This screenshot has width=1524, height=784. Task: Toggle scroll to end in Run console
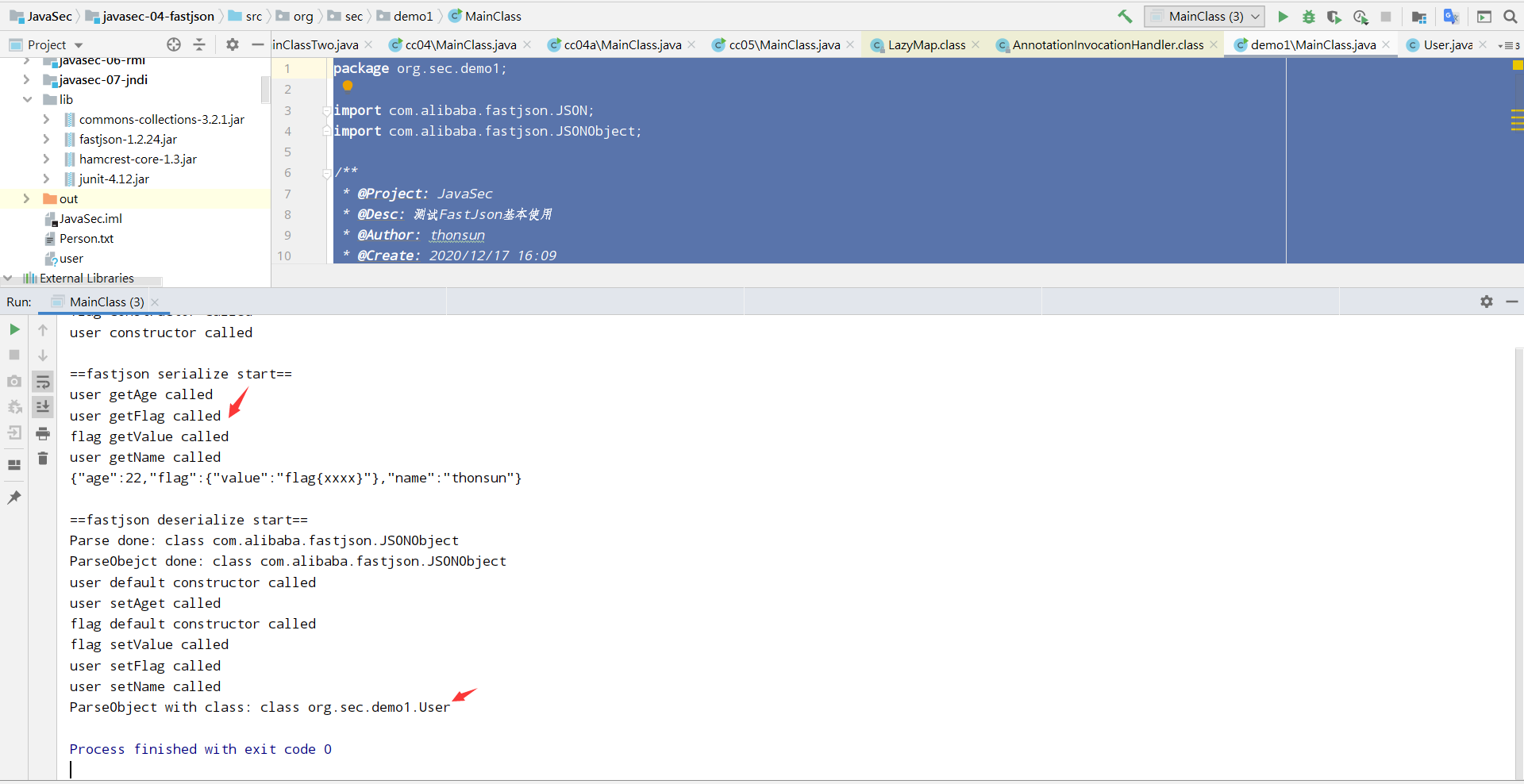(x=43, y=407)
